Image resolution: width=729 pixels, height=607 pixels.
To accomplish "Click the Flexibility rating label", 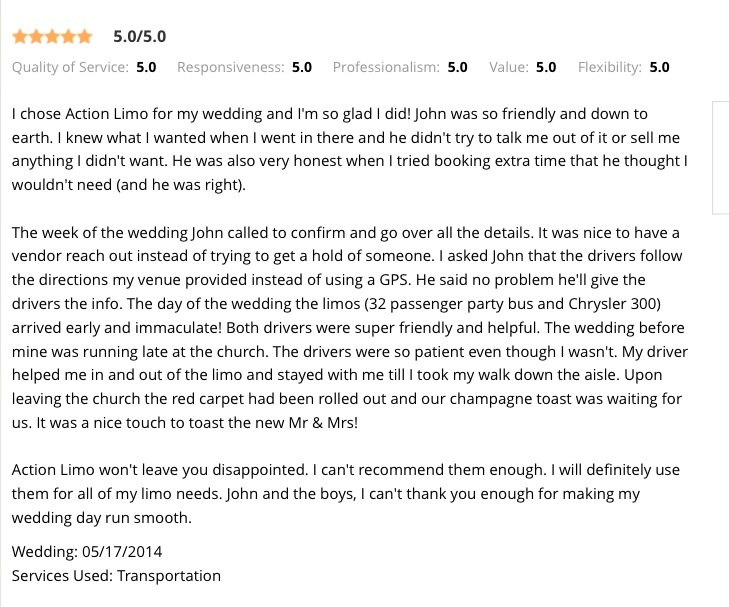I will pos(610,67).
